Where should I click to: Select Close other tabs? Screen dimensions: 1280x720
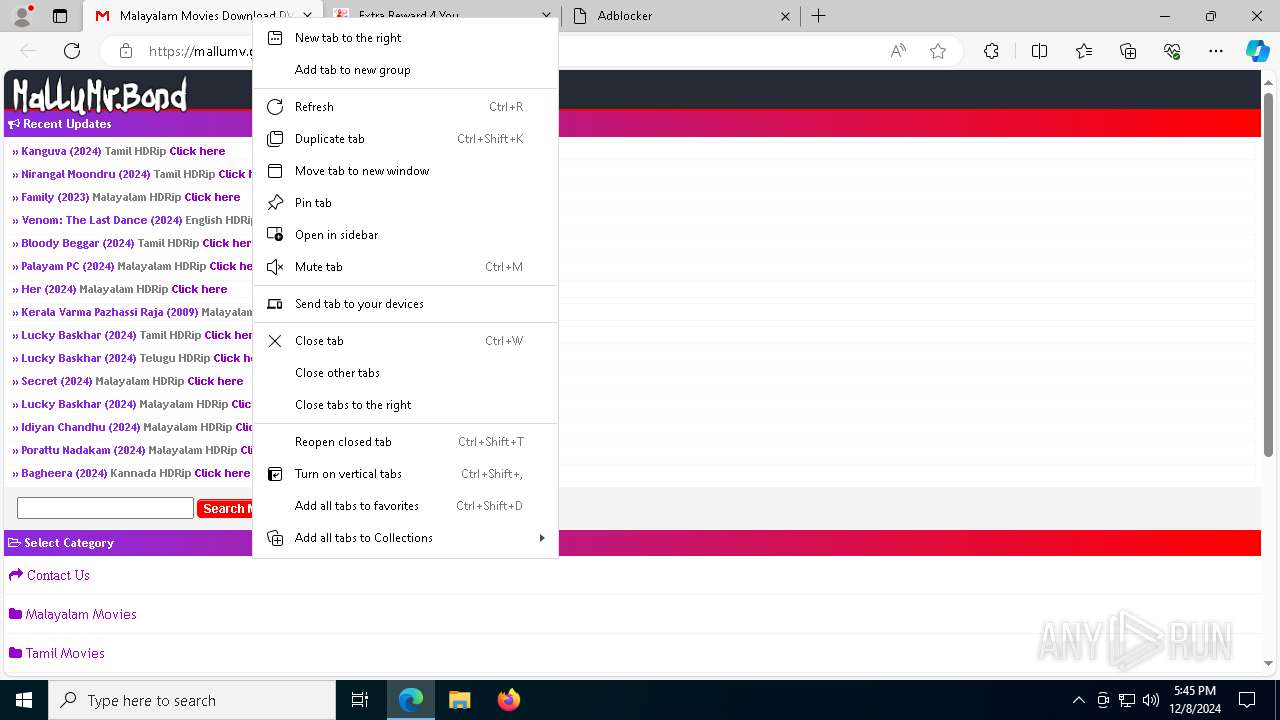[x=405, y=373]
